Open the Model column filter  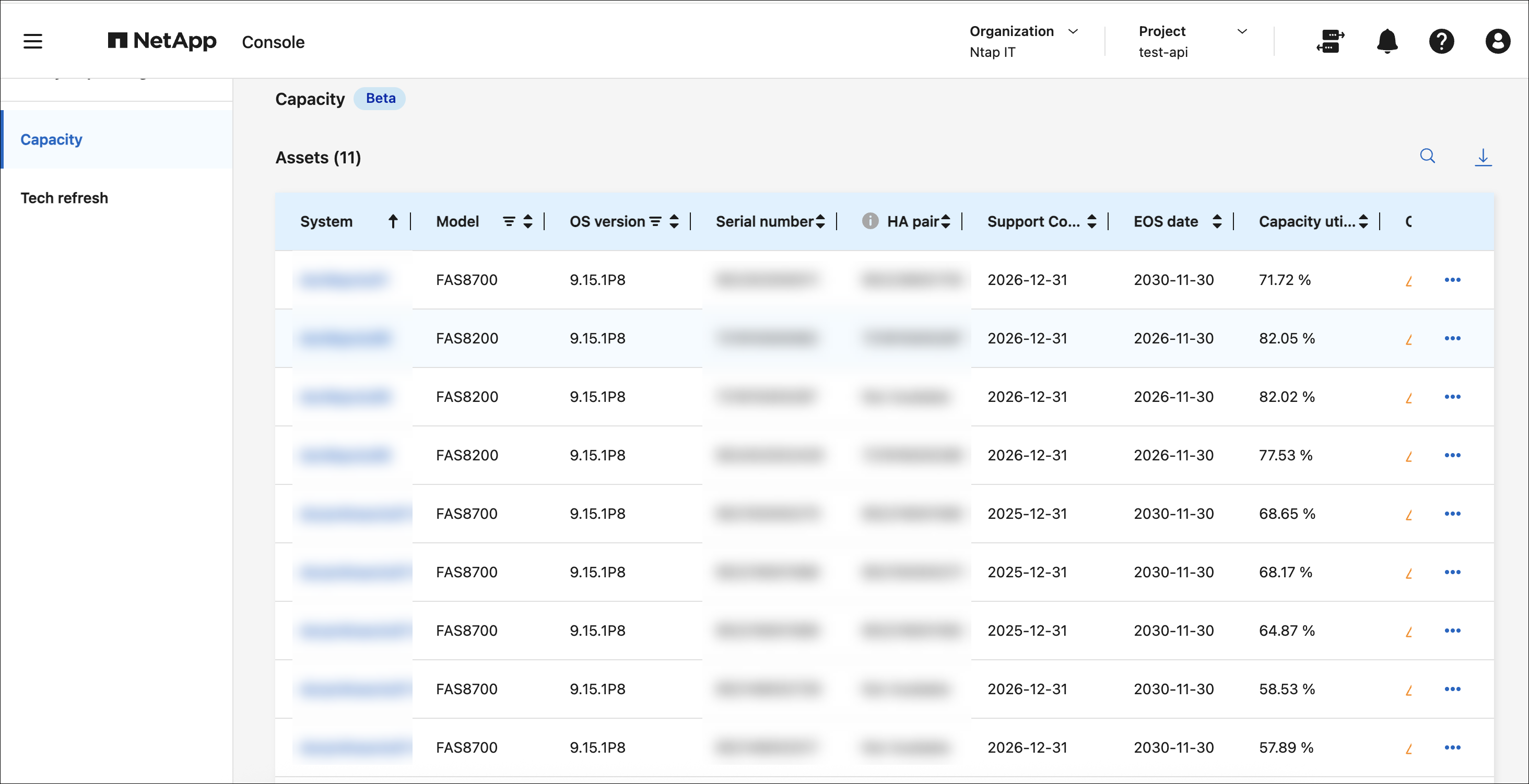[509, 221]
